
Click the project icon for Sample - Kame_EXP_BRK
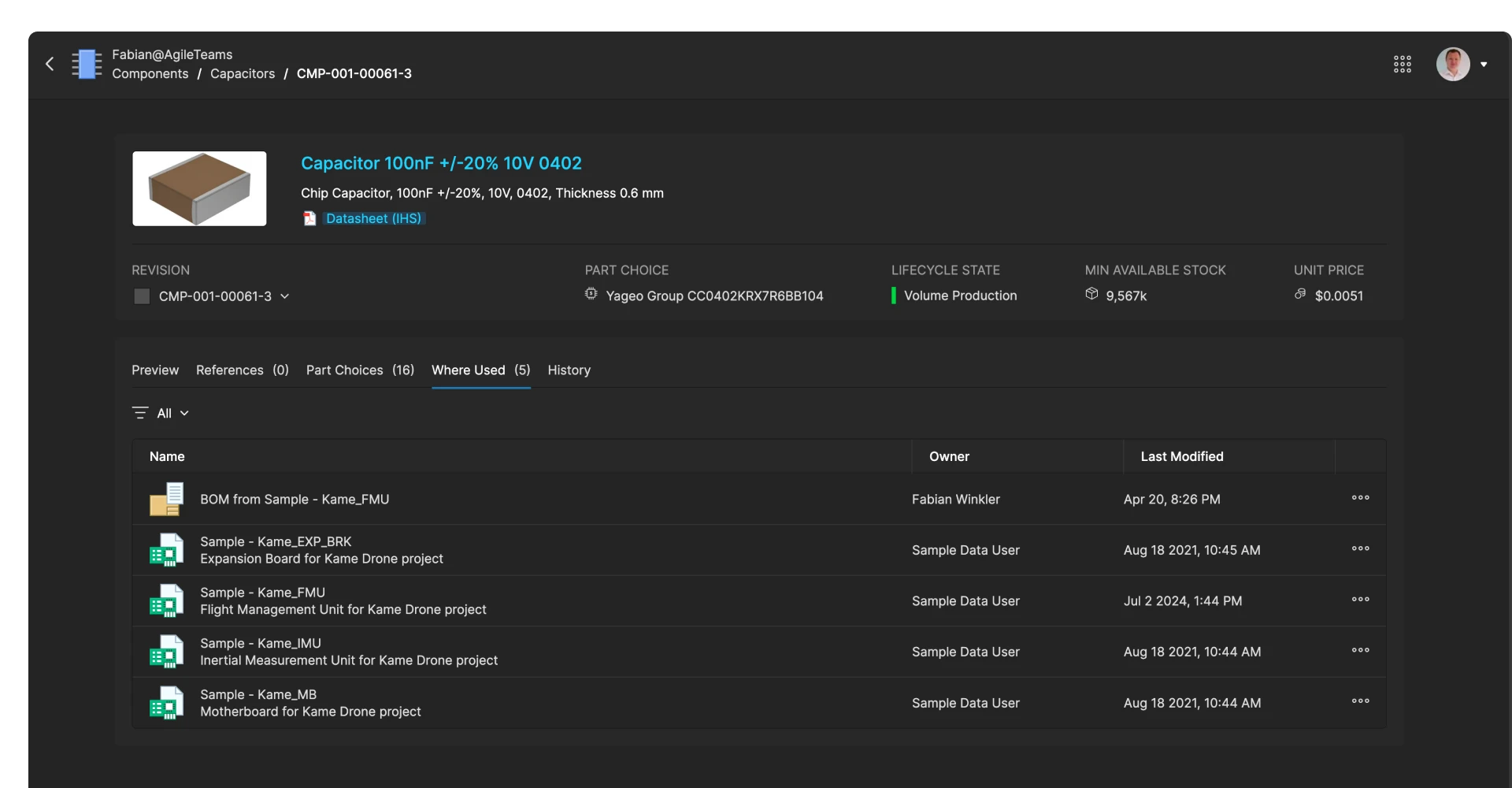(x=167, y=550)
